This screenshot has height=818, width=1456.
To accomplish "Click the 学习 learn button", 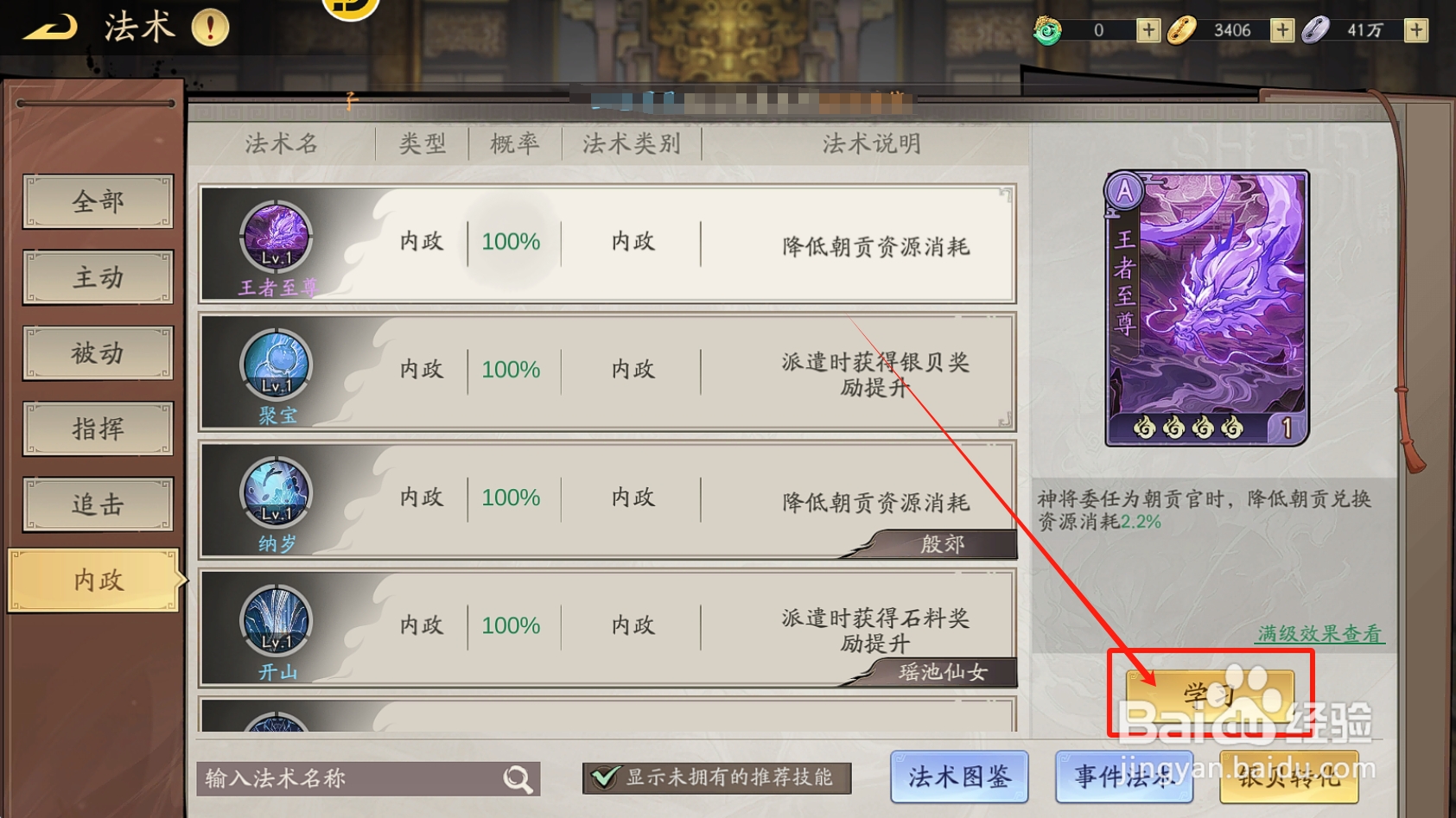I will (1210, 694).
